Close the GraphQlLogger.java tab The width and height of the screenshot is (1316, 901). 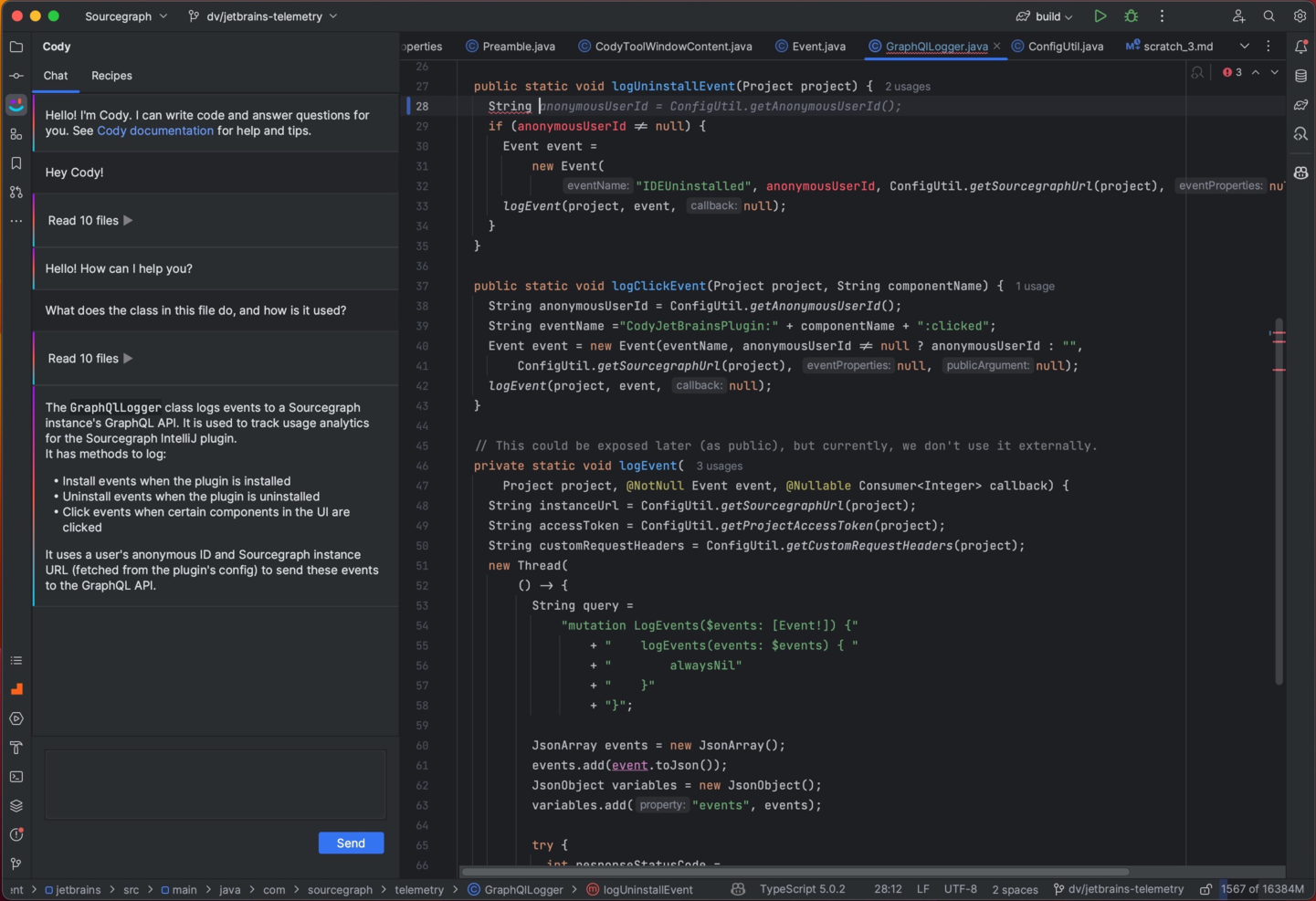pos(996,47)
